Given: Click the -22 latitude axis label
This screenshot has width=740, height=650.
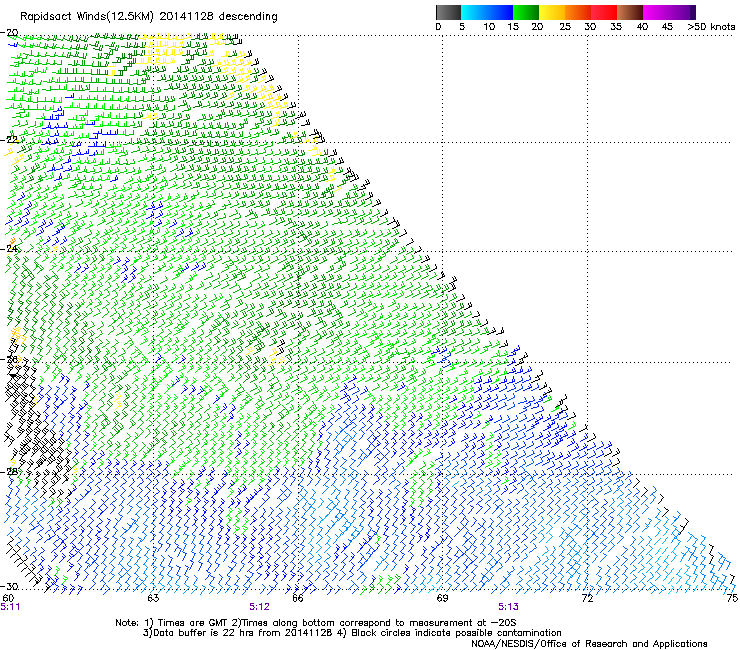Looking at the screenshot, I should tap(9, 140).
